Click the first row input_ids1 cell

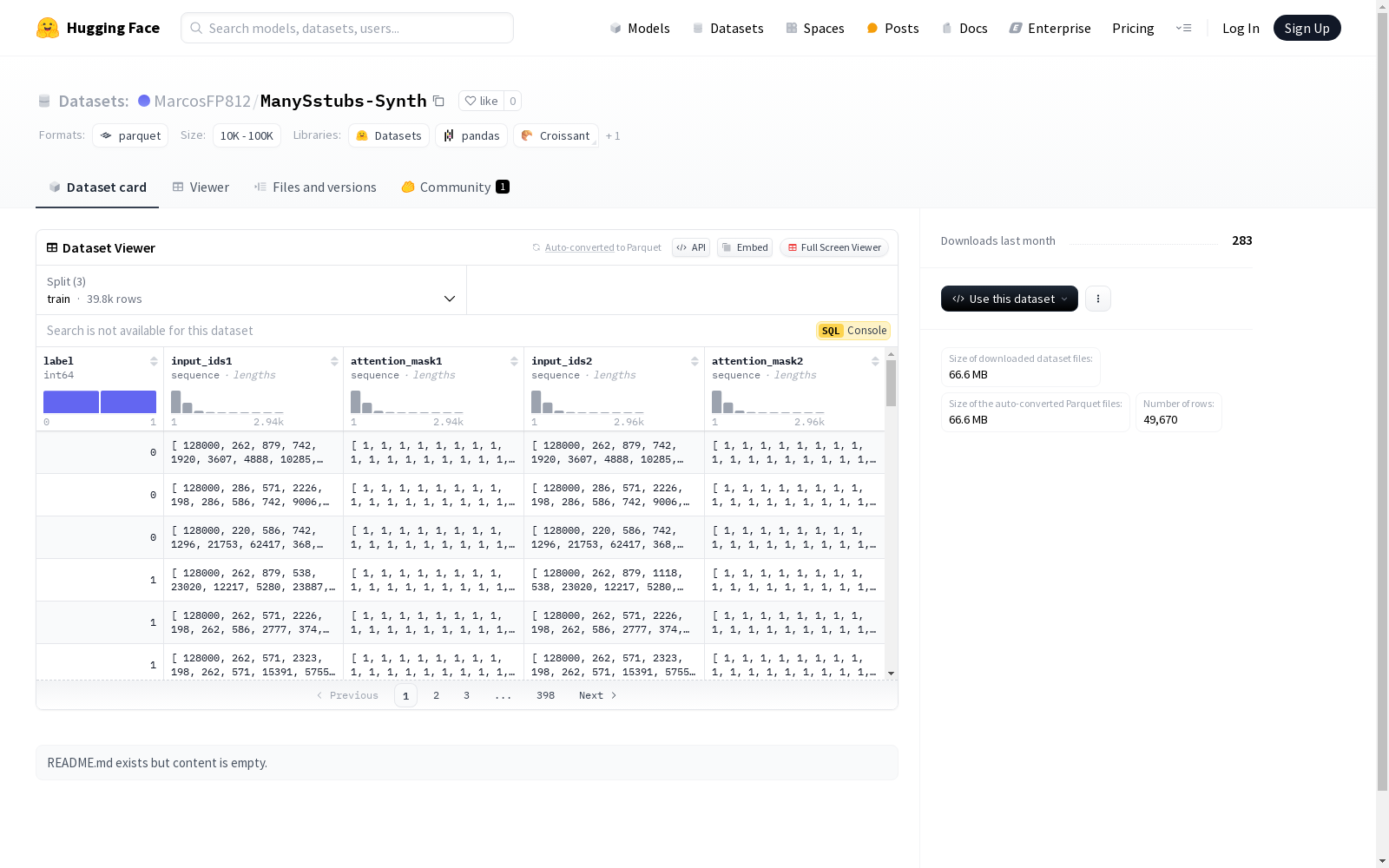click(x=253, y=452)
